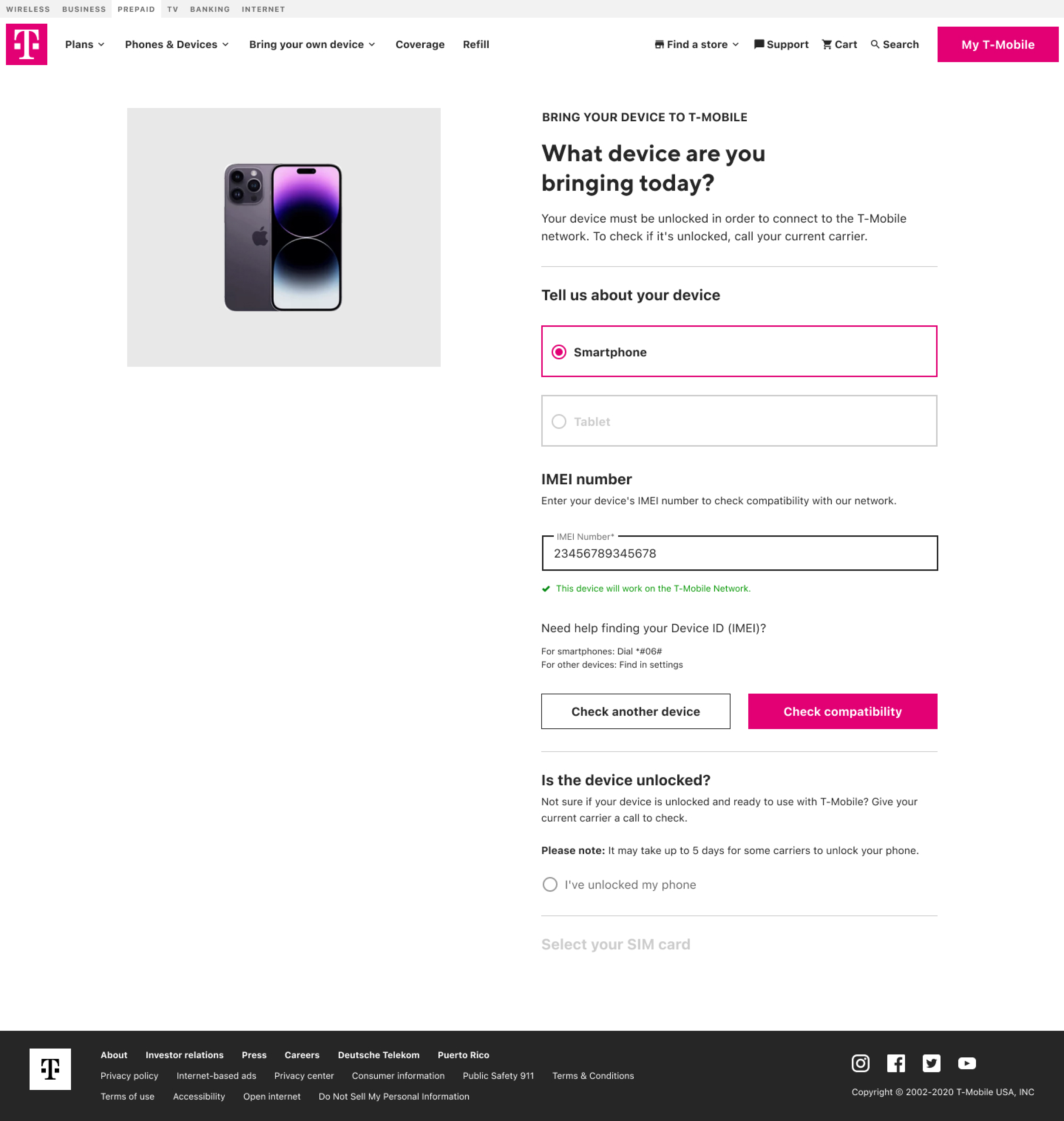Switch to the Business top tab
Image resolution: width=1064 pixels, height=1121 pixels.
84,9
